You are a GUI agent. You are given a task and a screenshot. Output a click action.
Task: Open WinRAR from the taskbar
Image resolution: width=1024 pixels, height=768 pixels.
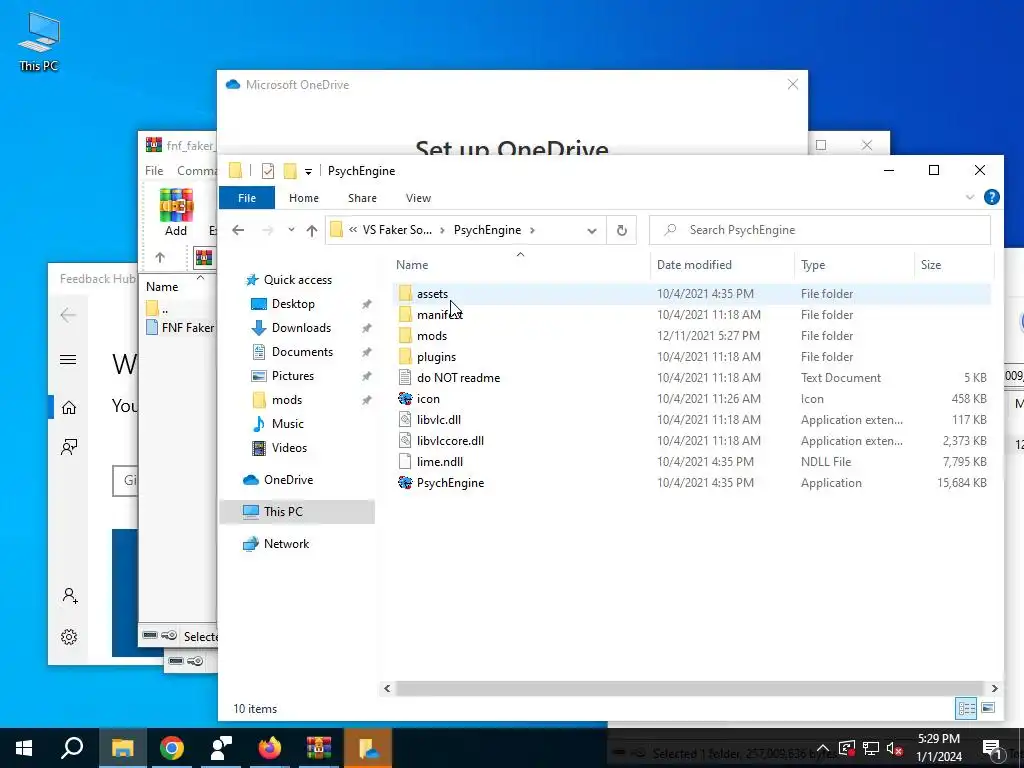(x=319, y=748)
